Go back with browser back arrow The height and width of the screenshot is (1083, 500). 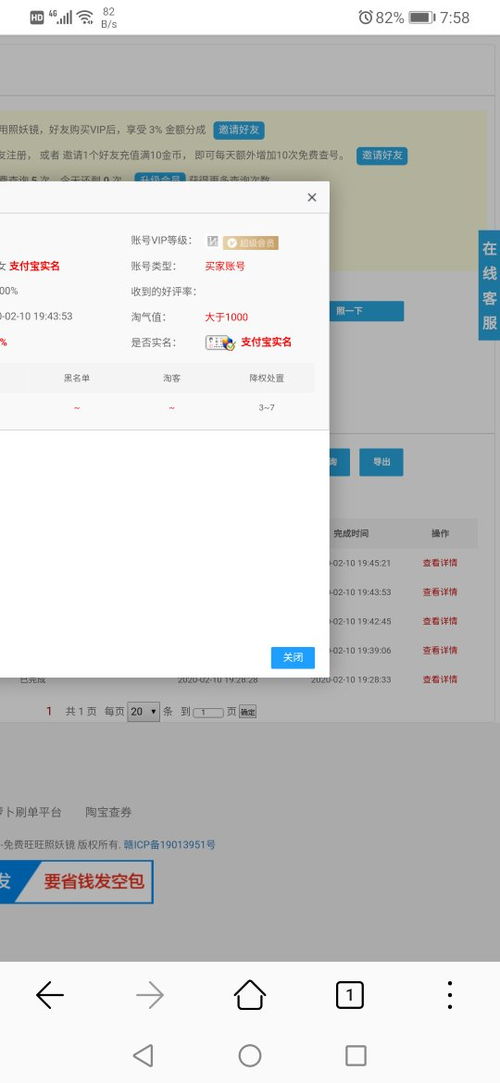click(50, 995)
